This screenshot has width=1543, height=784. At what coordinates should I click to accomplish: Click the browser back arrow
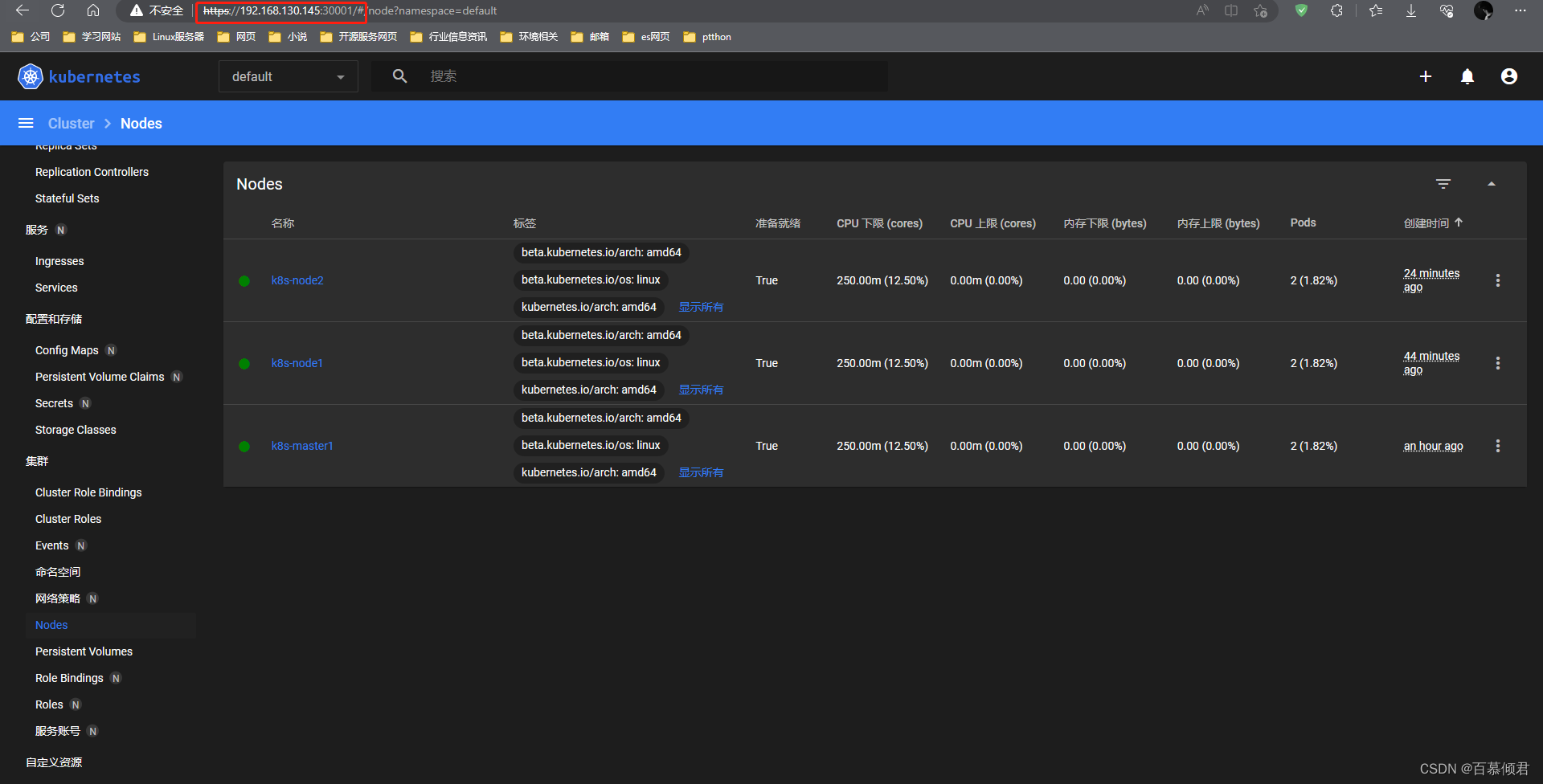23,10
